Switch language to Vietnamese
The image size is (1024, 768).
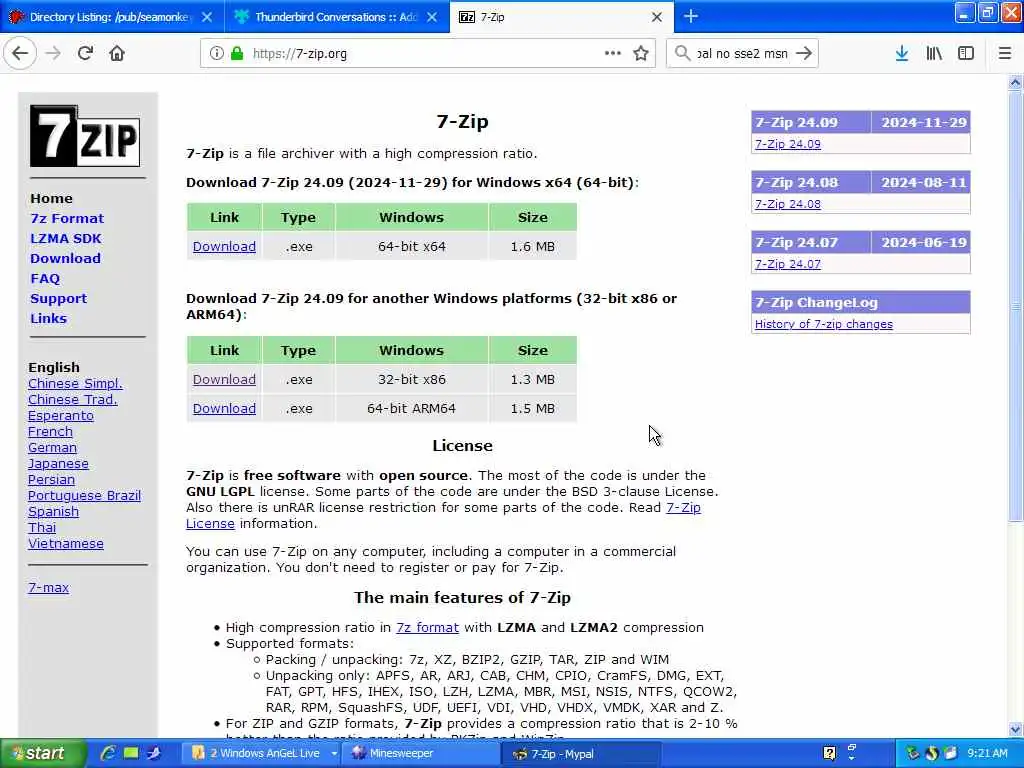pyautogui.click(x=66, y=543)
